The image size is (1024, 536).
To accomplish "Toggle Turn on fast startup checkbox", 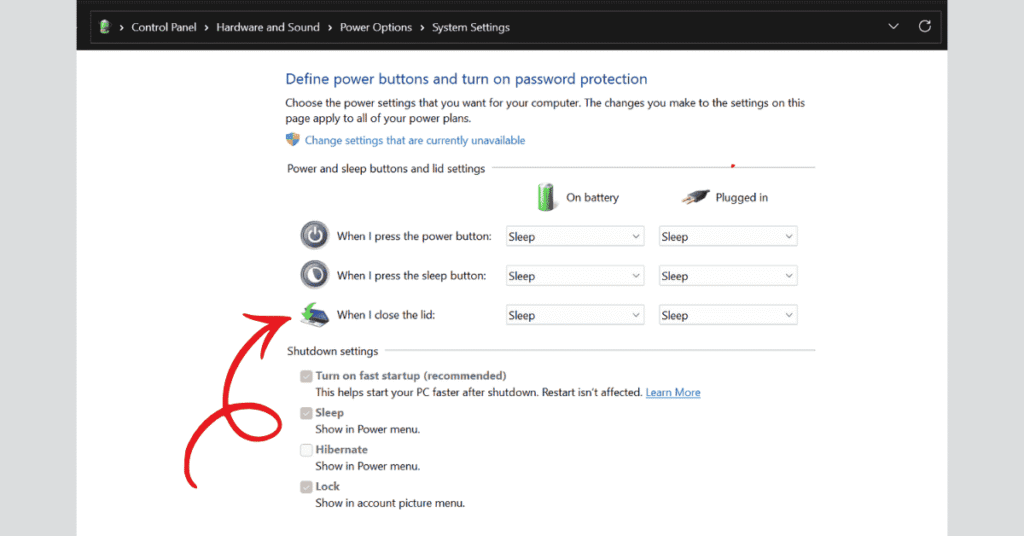I will [306, 376].
